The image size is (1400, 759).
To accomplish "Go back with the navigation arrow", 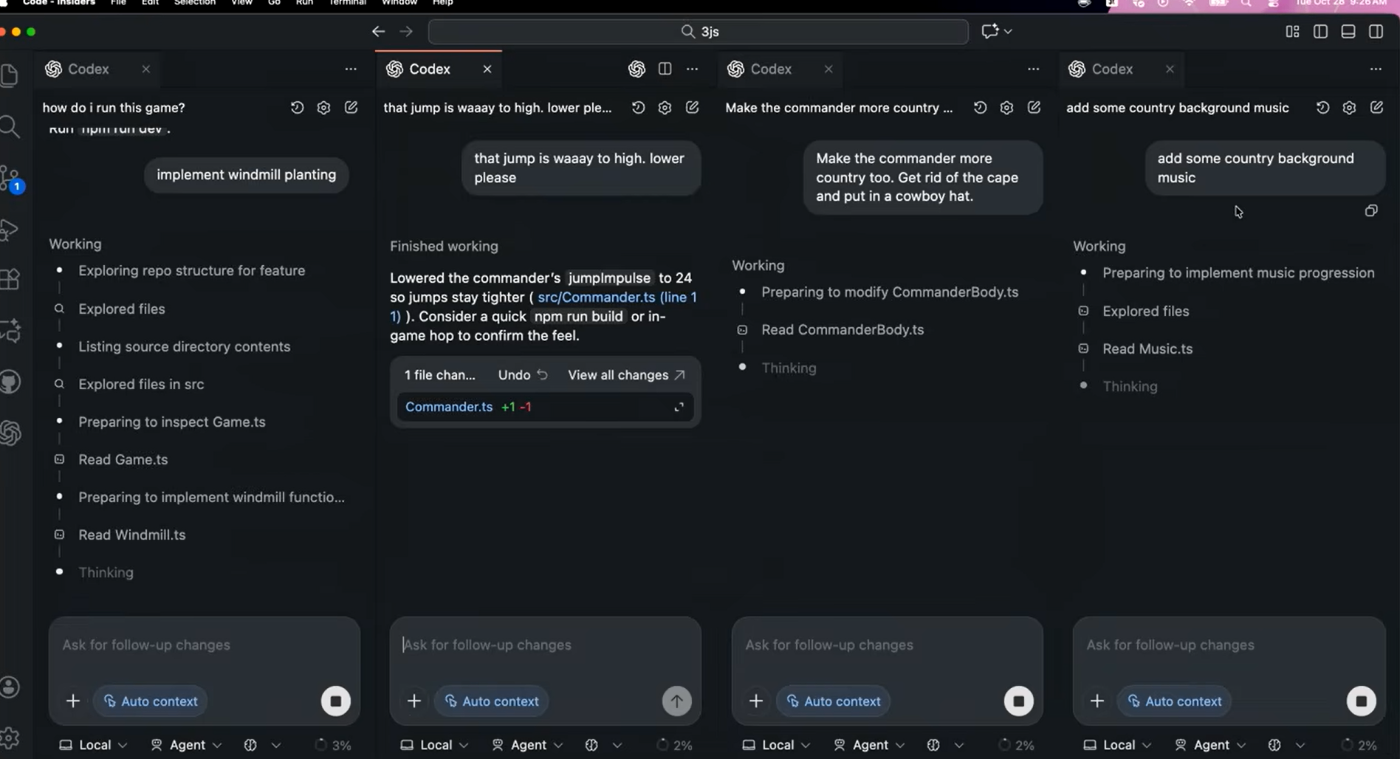I will [378, 32].
